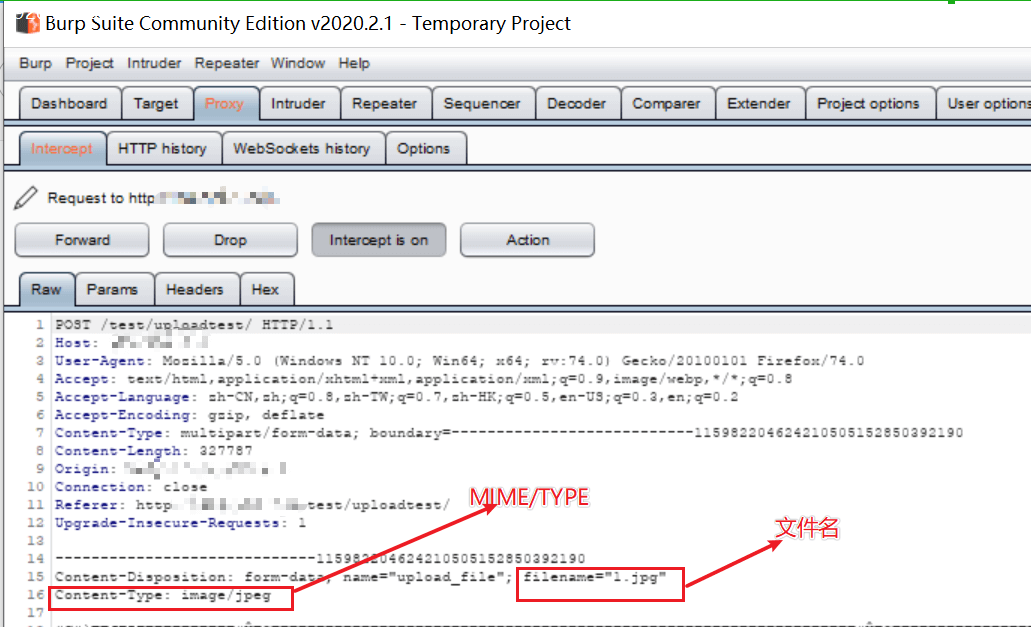1031x627 pixels.
Task: Click the POST /test/uploadtest/ request line
Action: coord(194,325)
